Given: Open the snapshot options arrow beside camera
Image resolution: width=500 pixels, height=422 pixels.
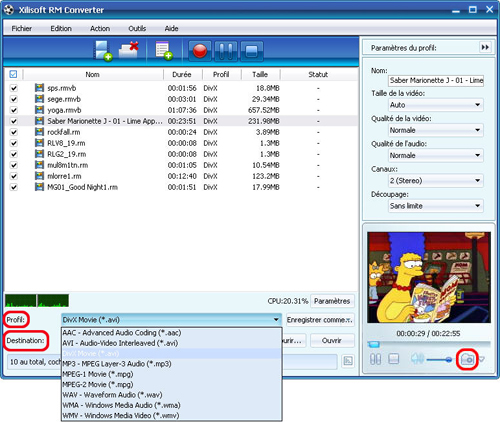Looking at the screenshot, I should 482,359.
